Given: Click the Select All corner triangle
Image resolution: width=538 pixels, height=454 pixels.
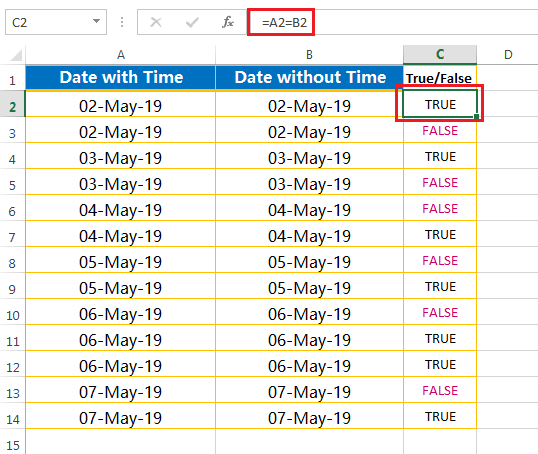Looking at the screenshot, I should click(16, 55).
